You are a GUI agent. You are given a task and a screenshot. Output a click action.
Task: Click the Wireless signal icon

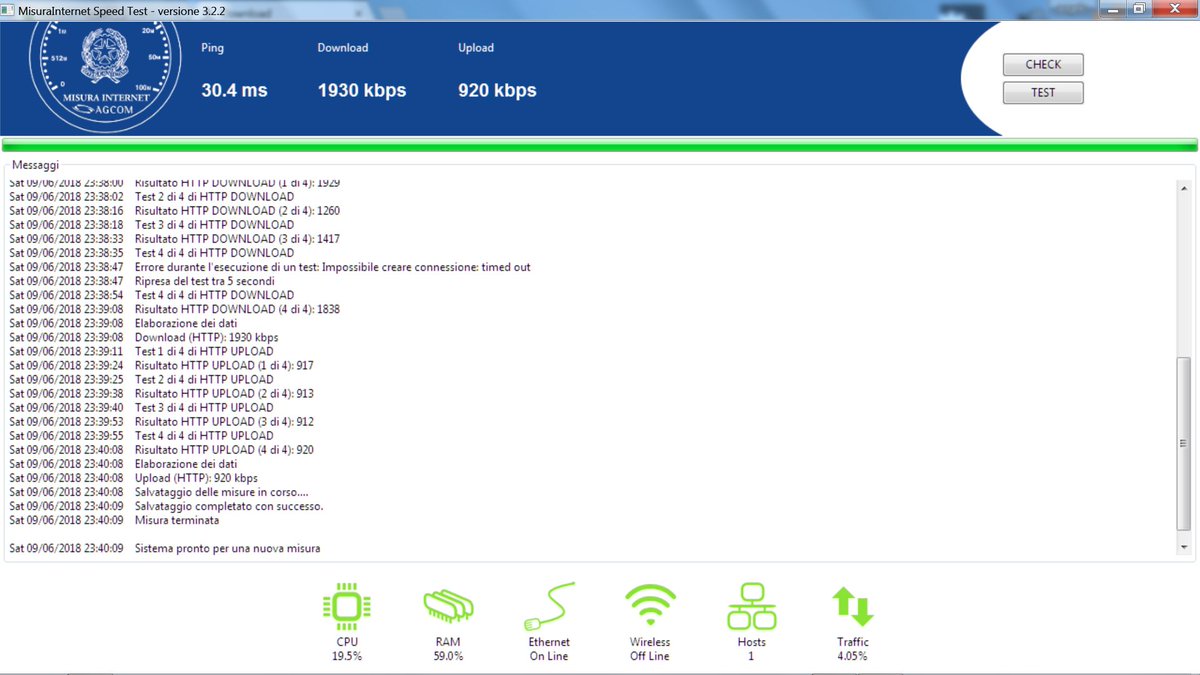tap(650, 606)
